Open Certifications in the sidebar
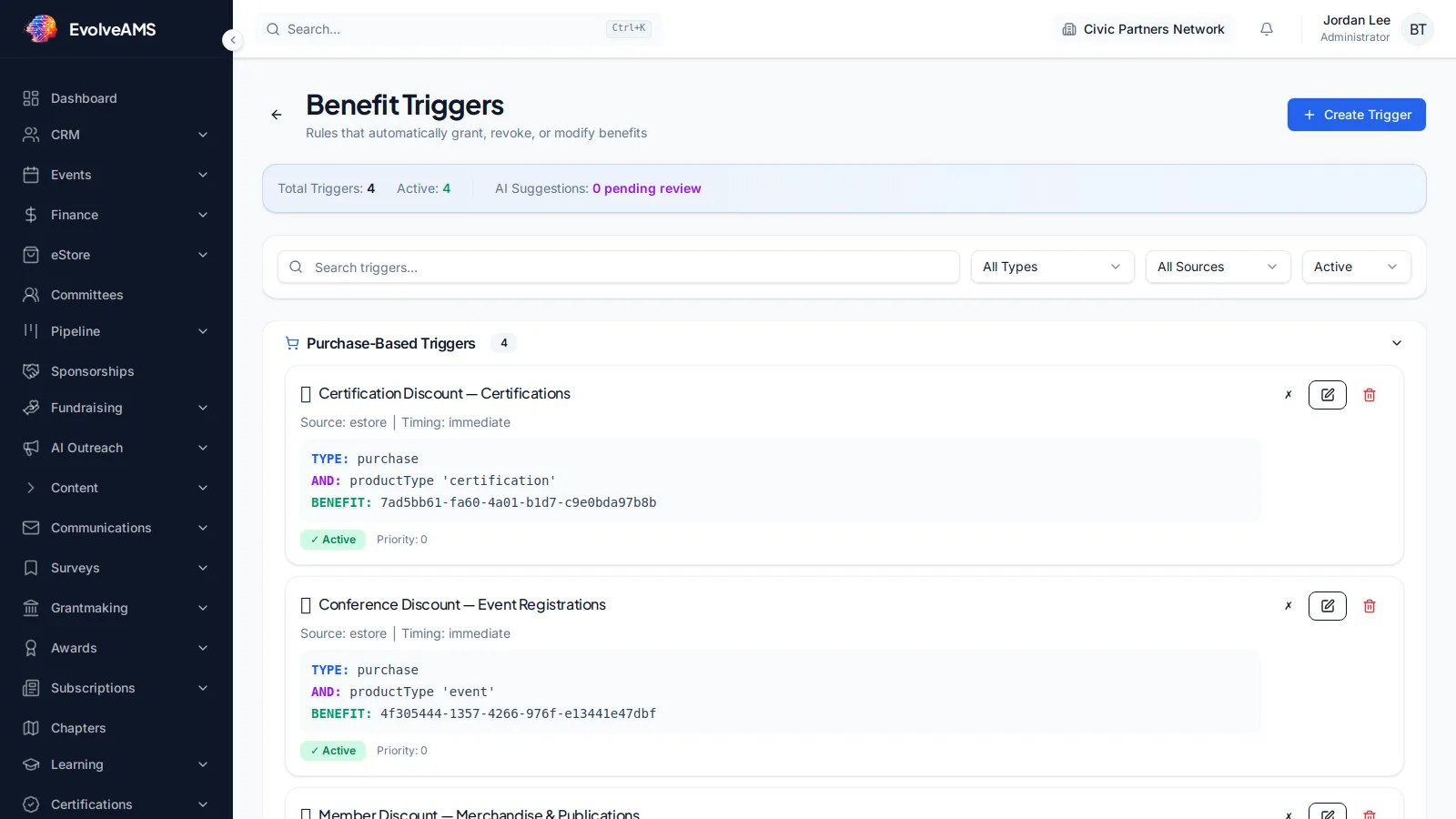 tap(116, 804)
